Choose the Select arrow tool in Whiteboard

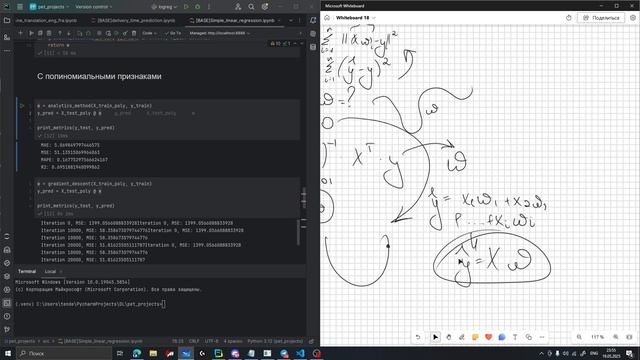click(435, 337)
